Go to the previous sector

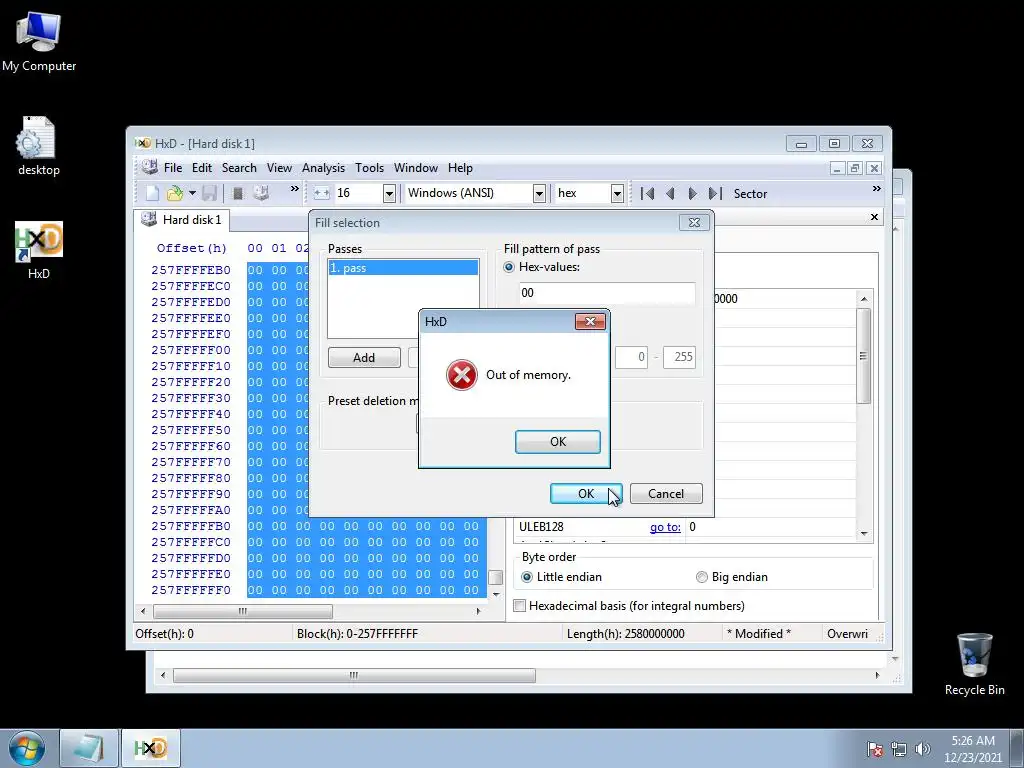coord(670,193)
